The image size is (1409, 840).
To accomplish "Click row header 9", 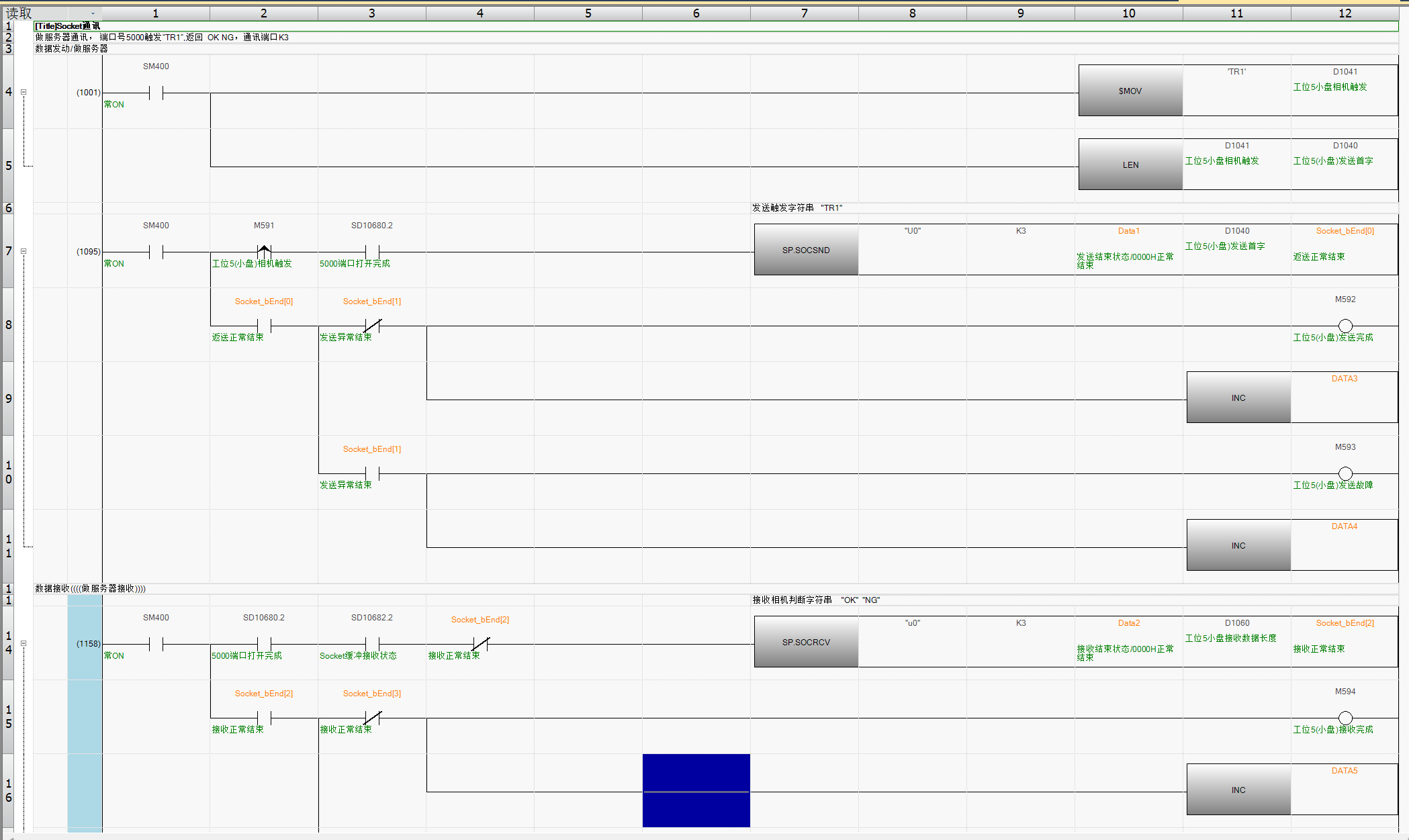I will (8, 398).
